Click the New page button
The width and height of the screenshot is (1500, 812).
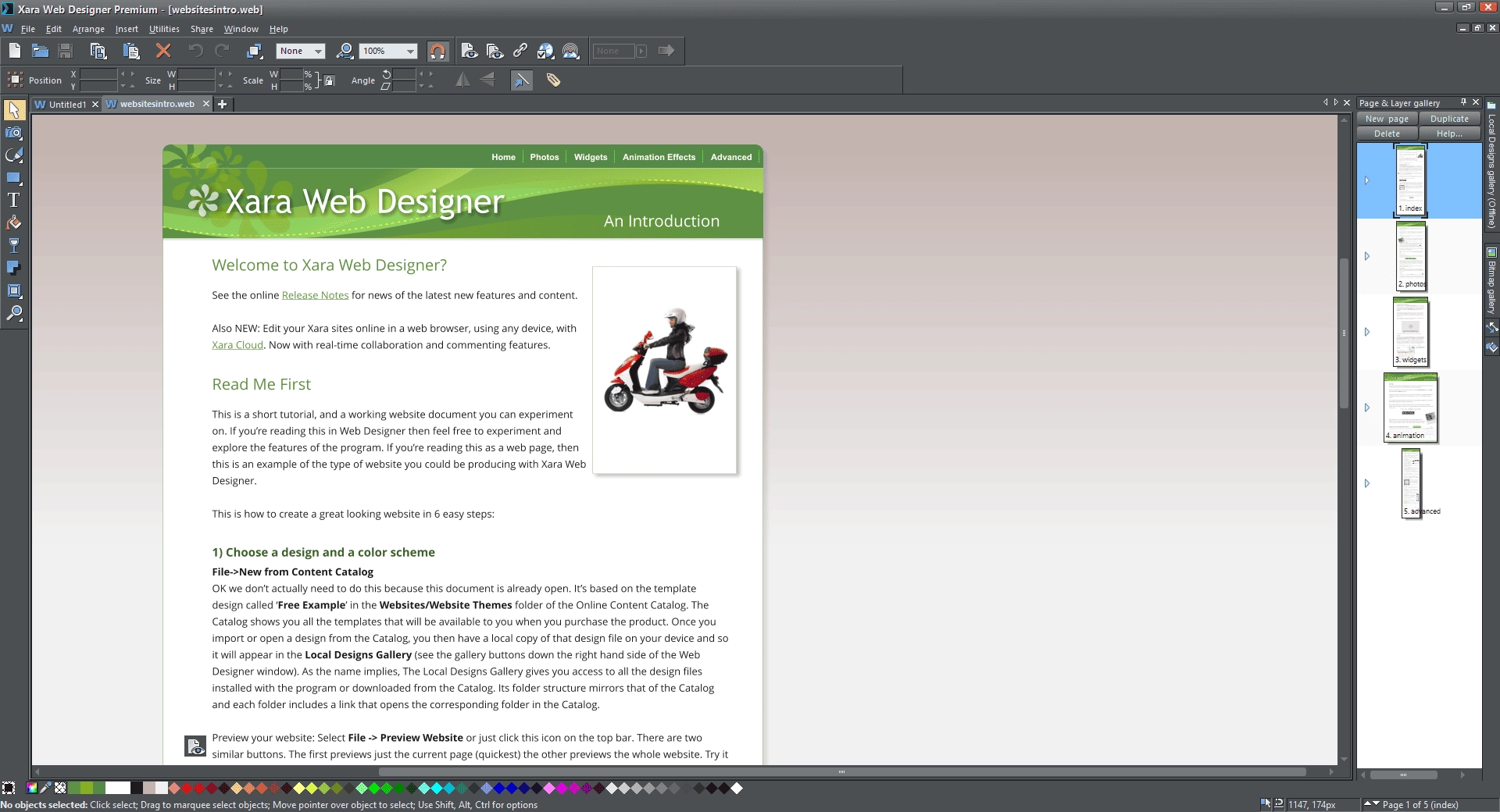(1387, 119)
